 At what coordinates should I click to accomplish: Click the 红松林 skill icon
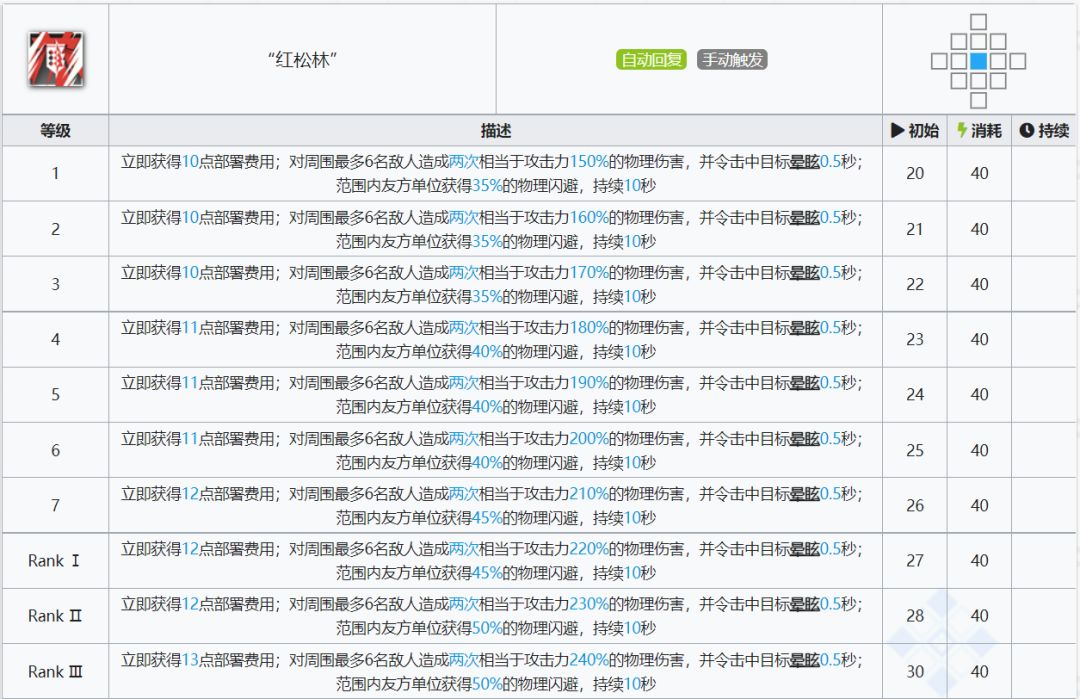pos(55,59)
